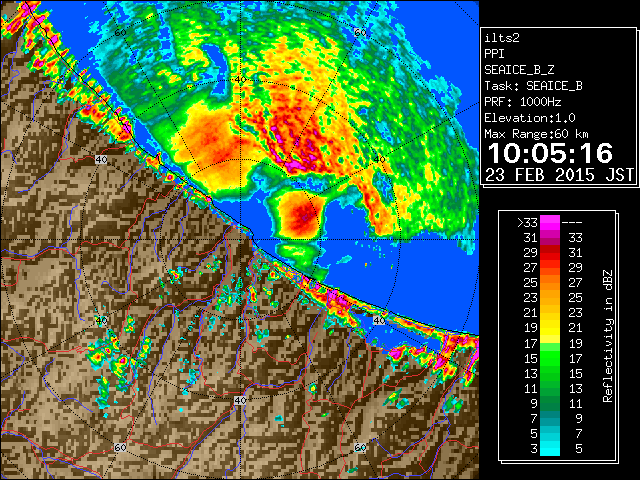
Task: Click the isolated red echo cell offshore
Action: tap(300, 216)
